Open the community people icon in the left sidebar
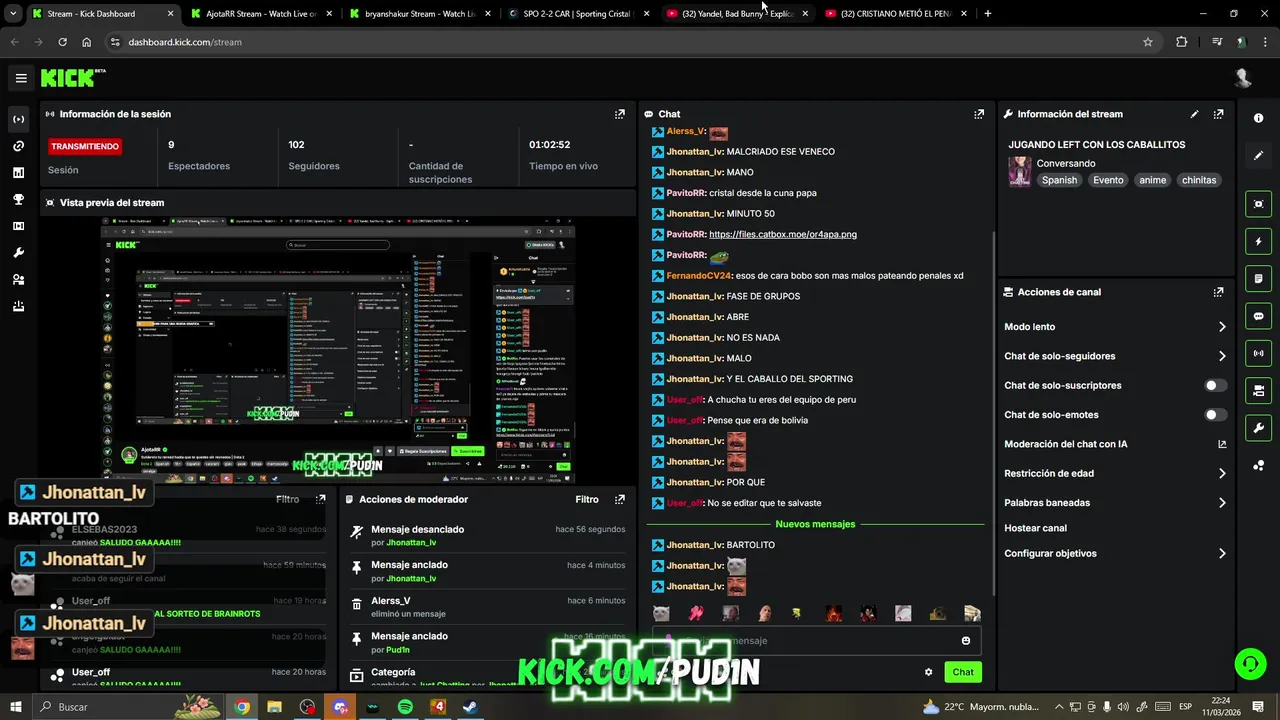 18,280
